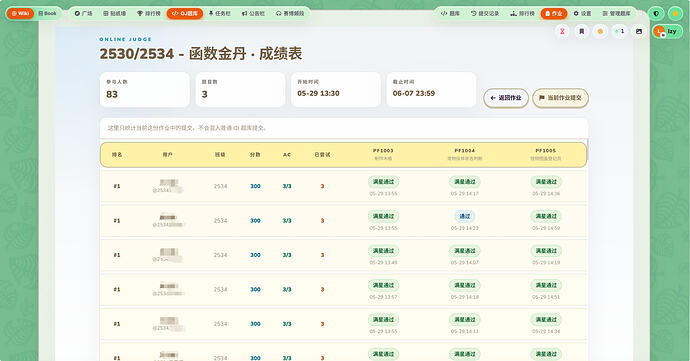Image resolution: width=690 pixels, height=361 pixels.
Task: Click the orange coin icon
Action: tap(600, 31)
